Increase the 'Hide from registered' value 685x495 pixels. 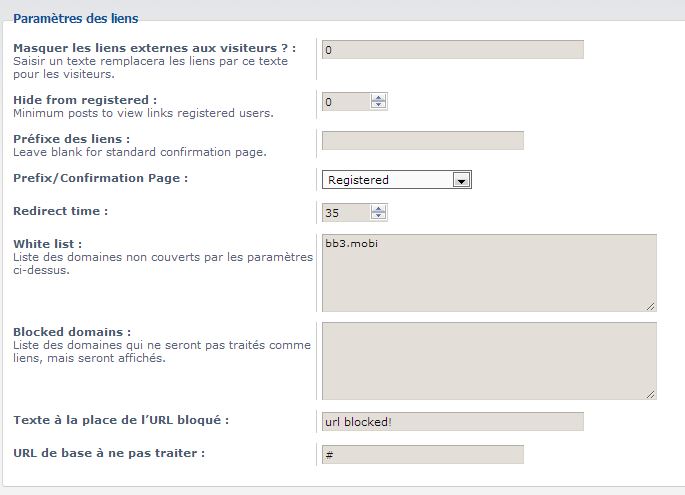[x=378, y=97]
